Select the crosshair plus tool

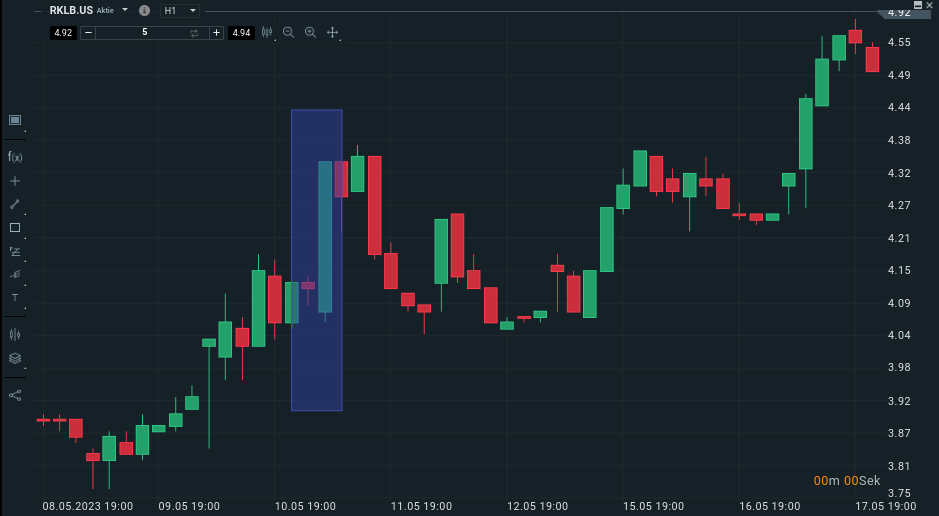tap(15, 181)
